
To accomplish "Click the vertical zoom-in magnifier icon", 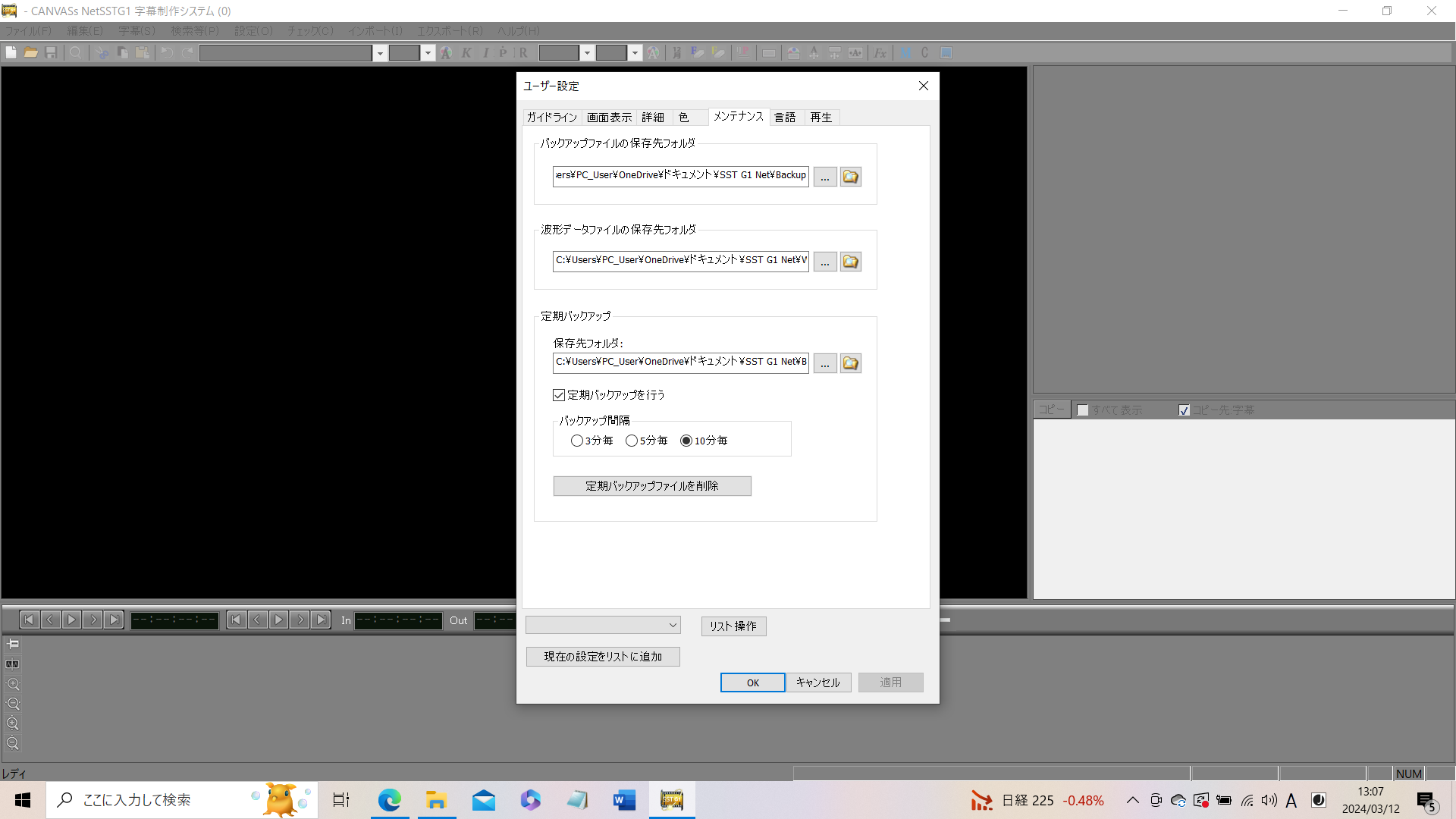I will pos(13,723).
